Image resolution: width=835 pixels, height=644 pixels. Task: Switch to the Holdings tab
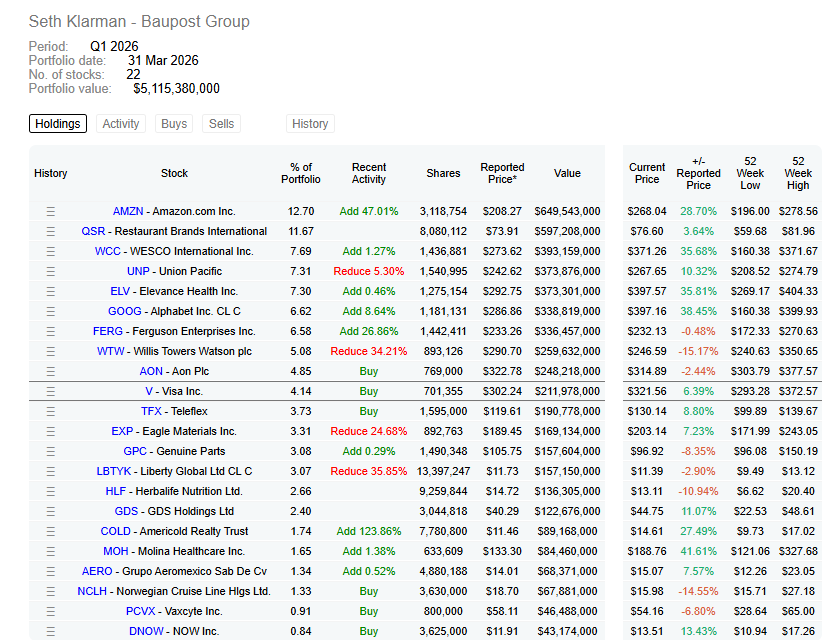click(x=58, y=124)
